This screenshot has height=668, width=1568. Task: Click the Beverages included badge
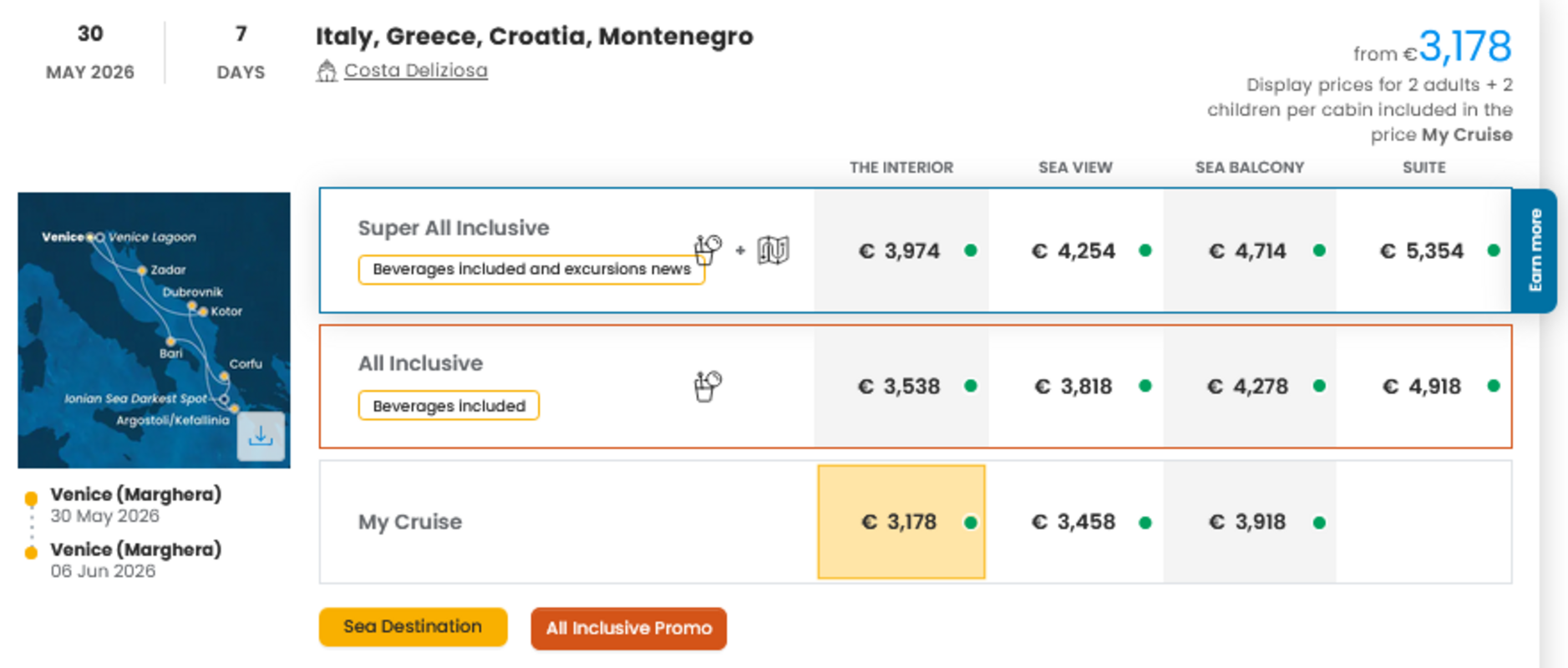[x=449, y=406]
